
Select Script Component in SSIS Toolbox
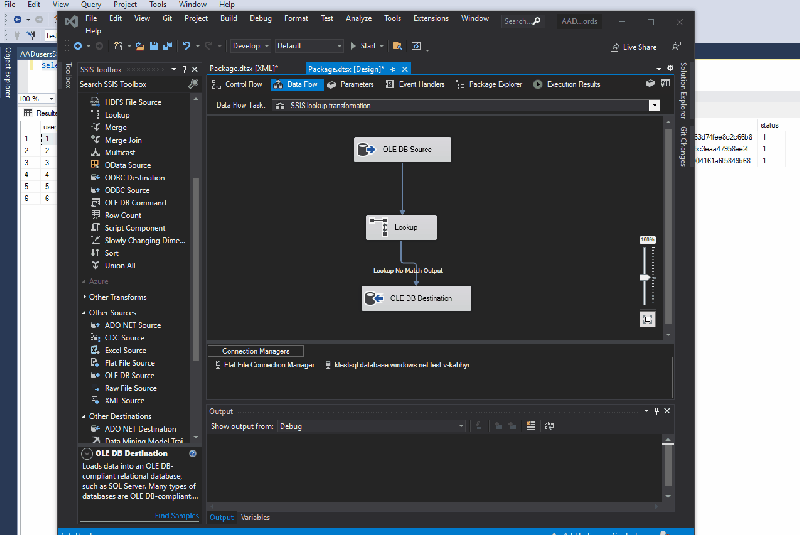[135, 228]
